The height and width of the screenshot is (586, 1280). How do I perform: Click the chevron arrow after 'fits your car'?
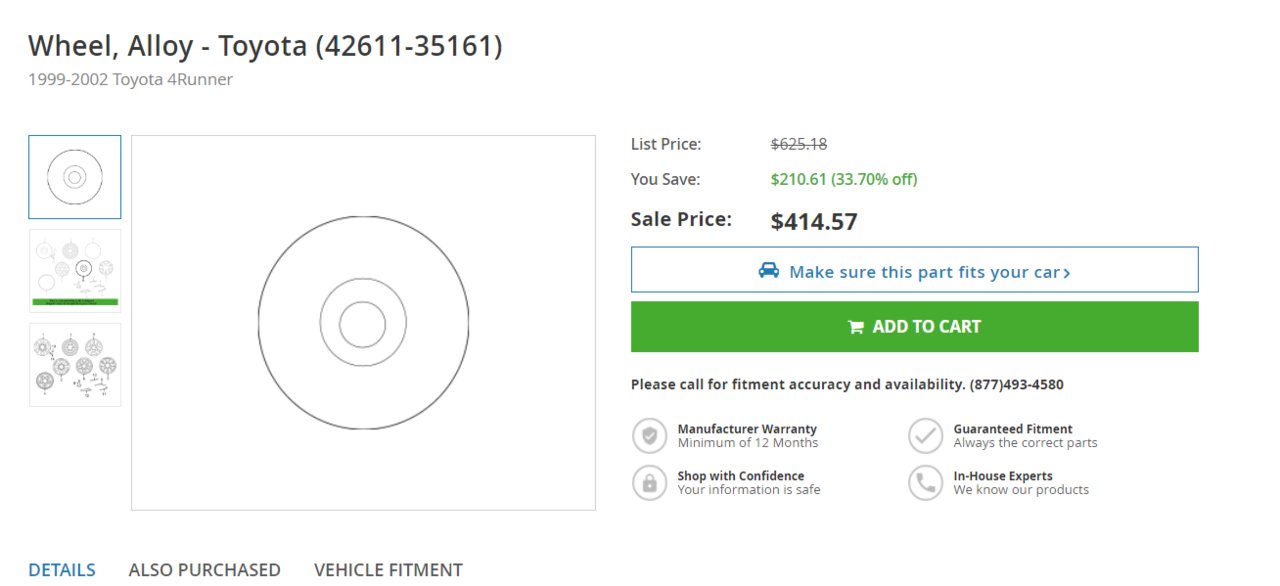[1067, 273]
